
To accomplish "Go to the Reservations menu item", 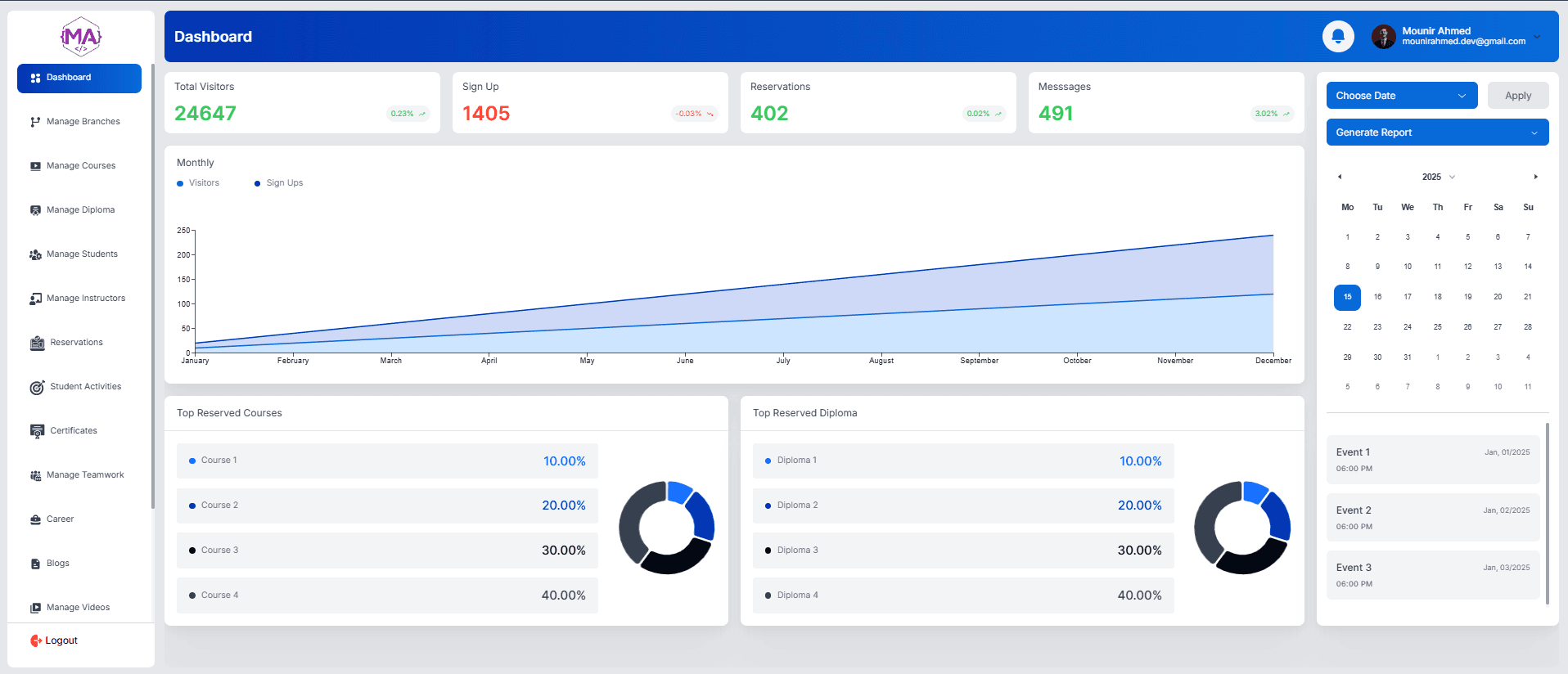I will 76,343.
